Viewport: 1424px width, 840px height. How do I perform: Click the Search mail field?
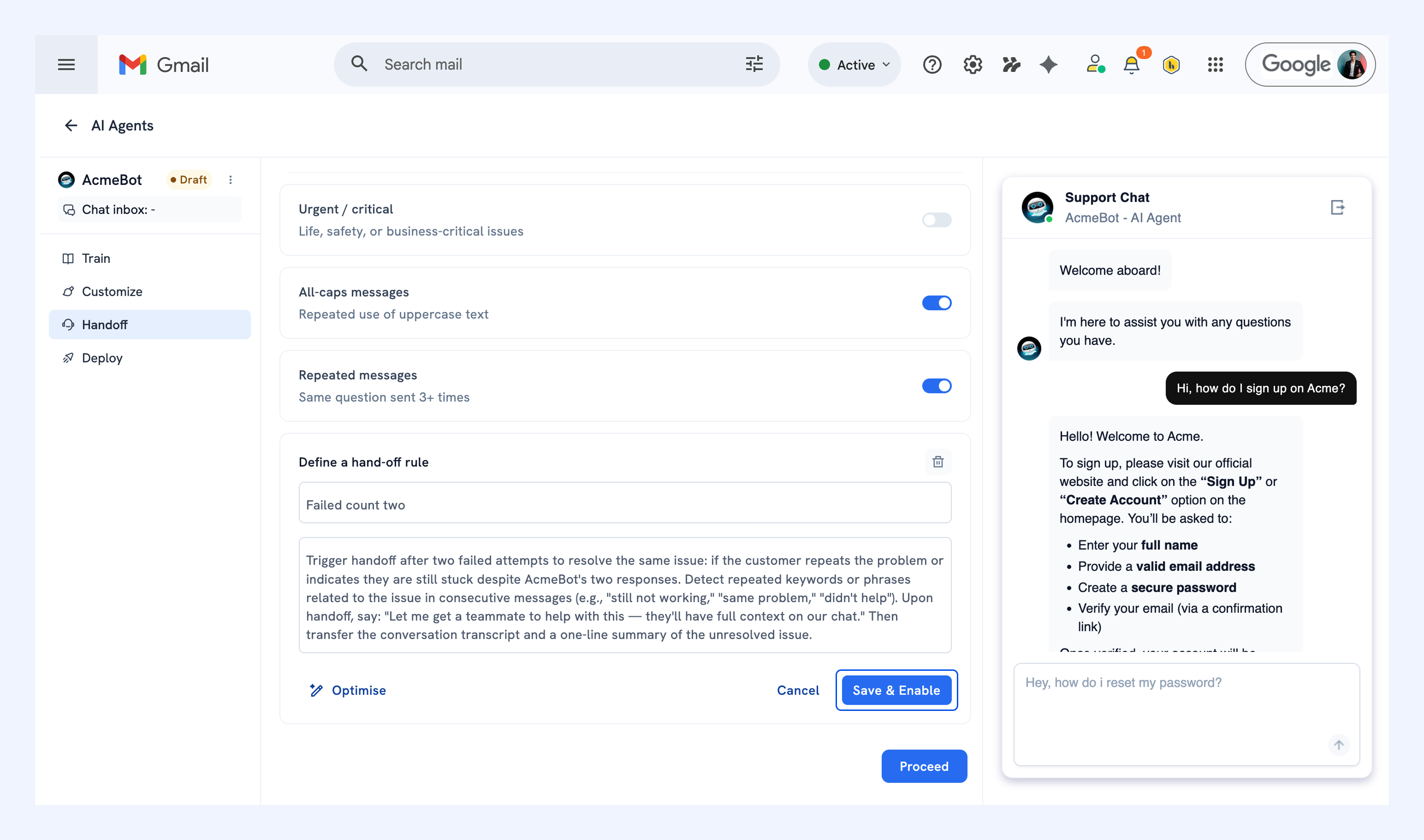tap(557, 65)
